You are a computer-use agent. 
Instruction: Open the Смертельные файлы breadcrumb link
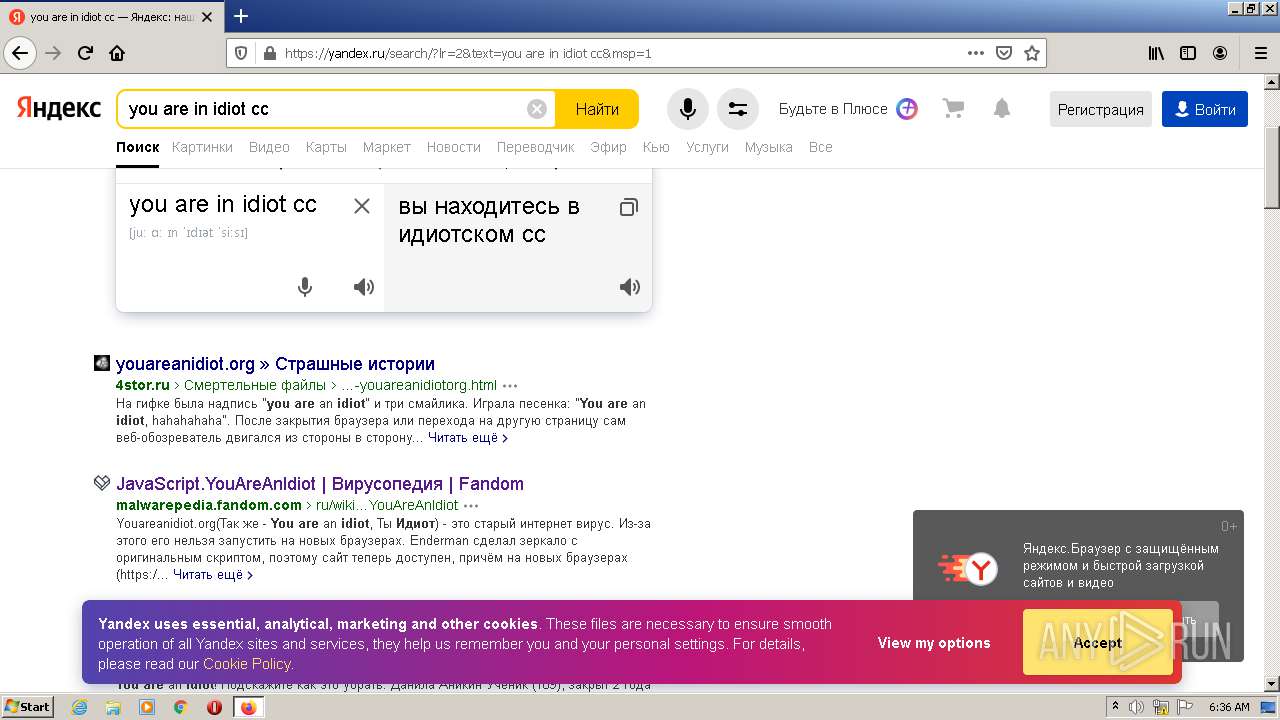255,385
